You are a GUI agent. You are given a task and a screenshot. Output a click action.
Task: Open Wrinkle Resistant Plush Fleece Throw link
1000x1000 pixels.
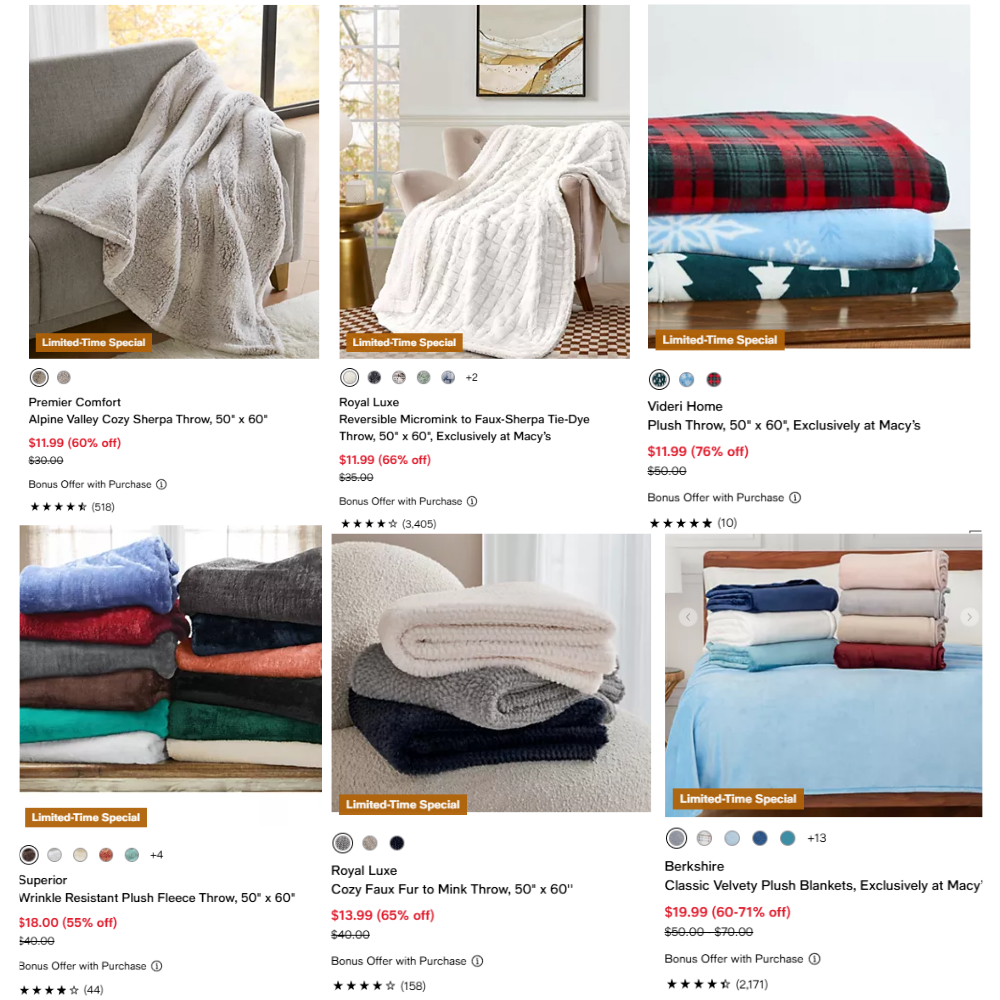pyautogui.click(x=157, y=897)
